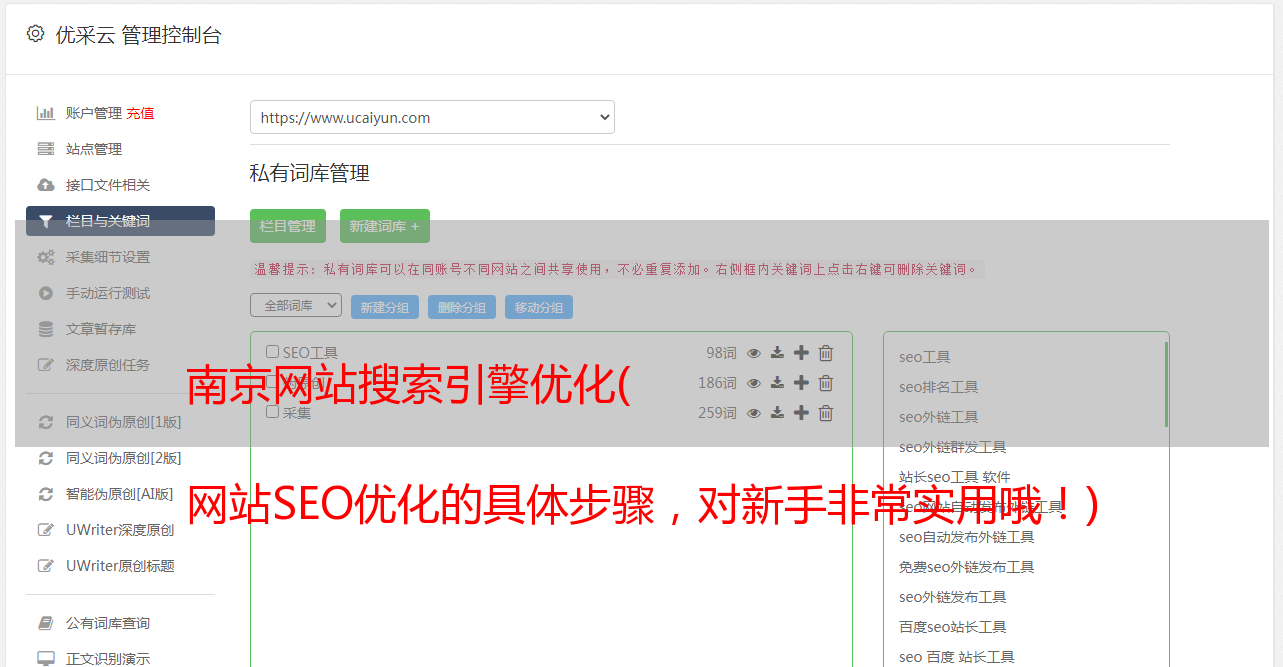
Task: Tick the 采集 checkbox
Action: (x=272, y=411)
